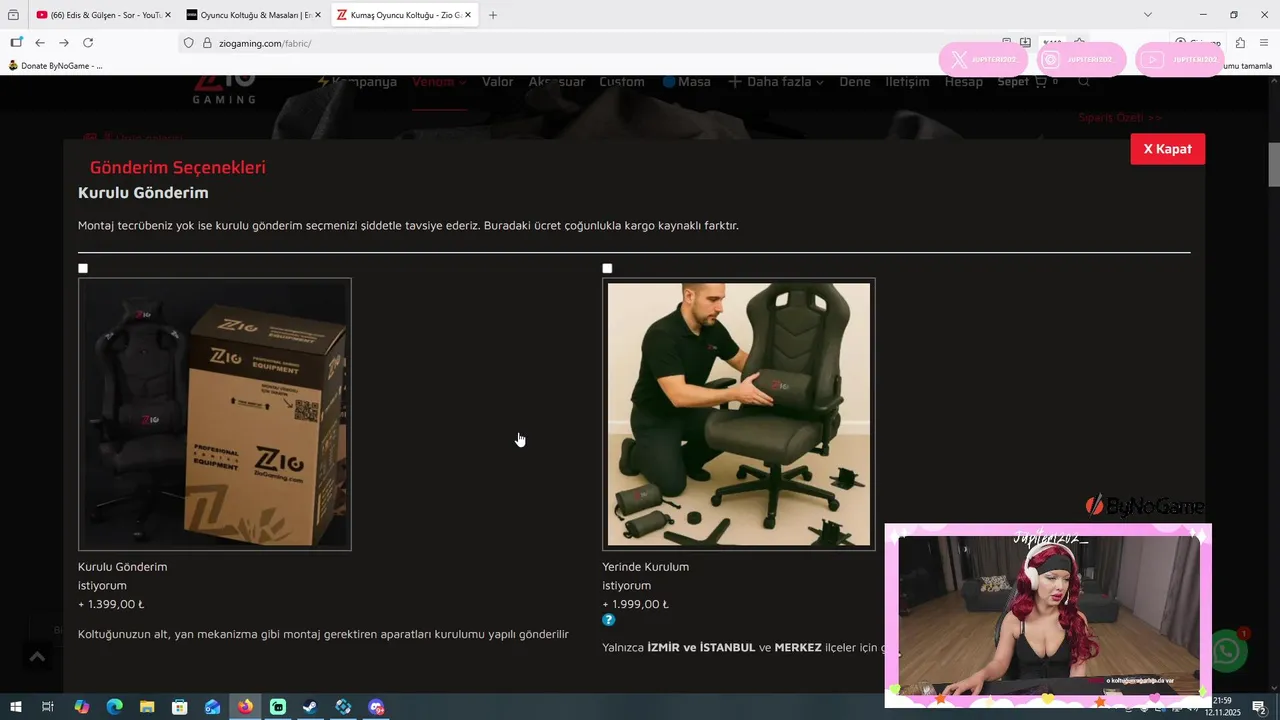Screen dimensions: 1280x720
Task: Click the İletişim link in navigation
Action: [x=907, y=82]
